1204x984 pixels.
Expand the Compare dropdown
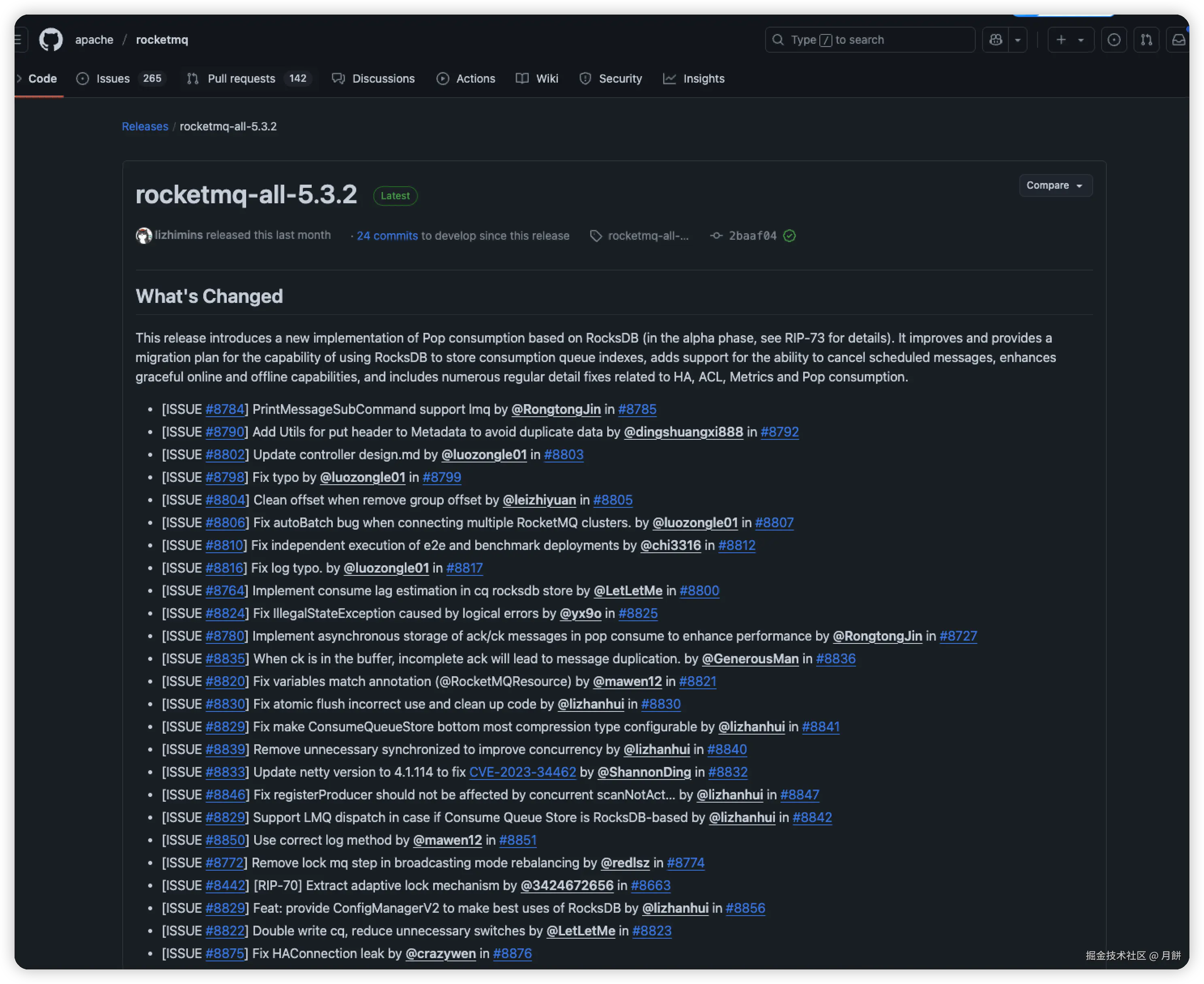[x=1055, y=185]
